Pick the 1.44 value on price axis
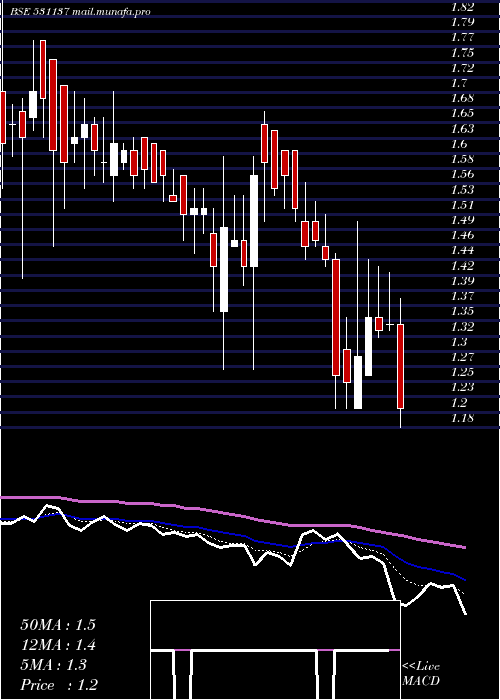 pyautogui.click(x=462, y=250)
